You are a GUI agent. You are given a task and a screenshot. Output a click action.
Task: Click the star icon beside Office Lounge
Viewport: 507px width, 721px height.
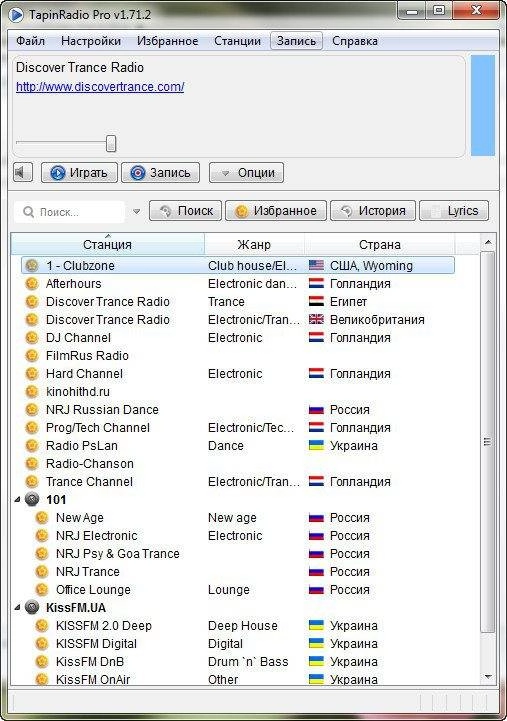point(42,589)
